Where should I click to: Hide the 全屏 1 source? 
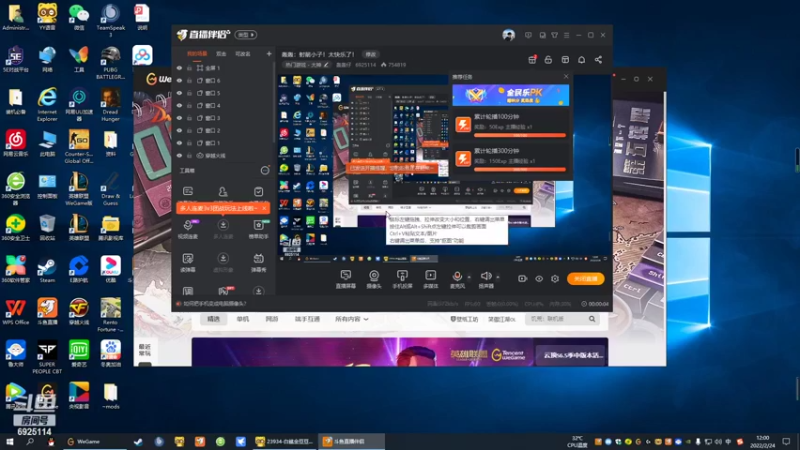(179, 68)
